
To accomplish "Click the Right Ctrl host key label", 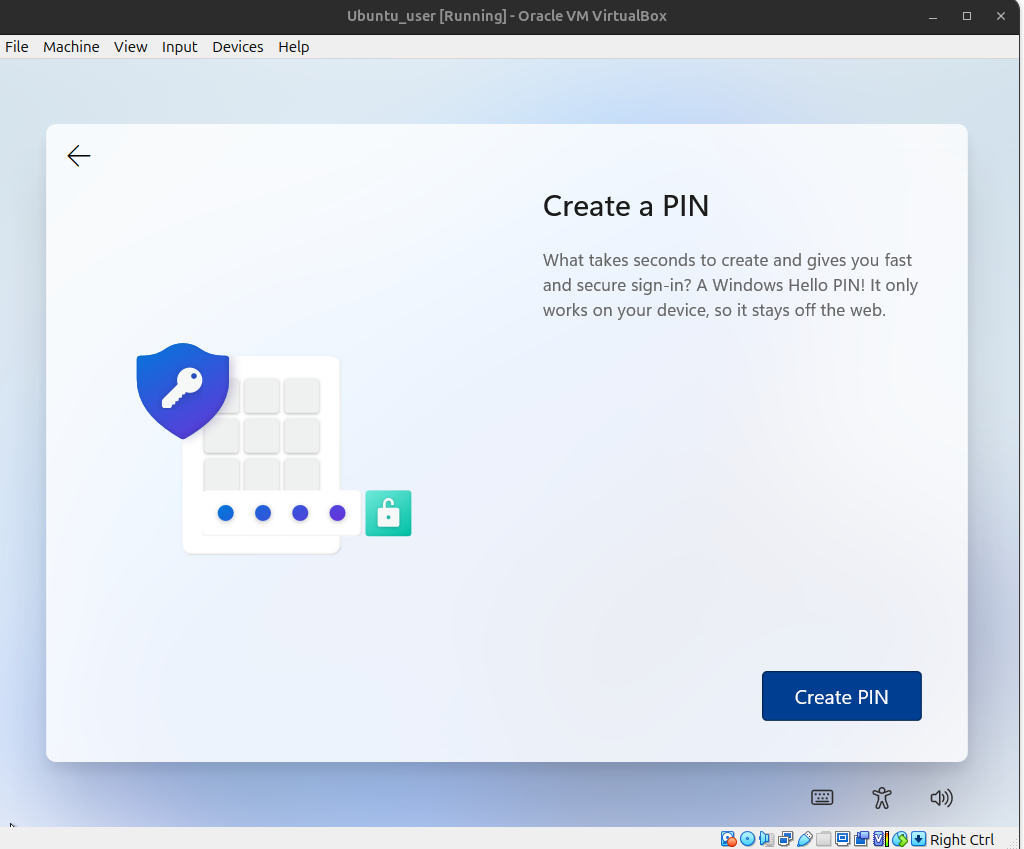I will [x=962, y=839].
